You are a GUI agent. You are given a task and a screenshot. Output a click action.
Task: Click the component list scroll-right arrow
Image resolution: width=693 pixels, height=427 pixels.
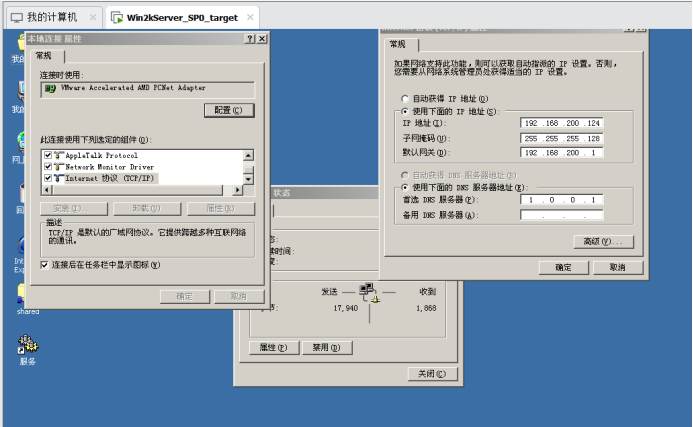[238, 190]
